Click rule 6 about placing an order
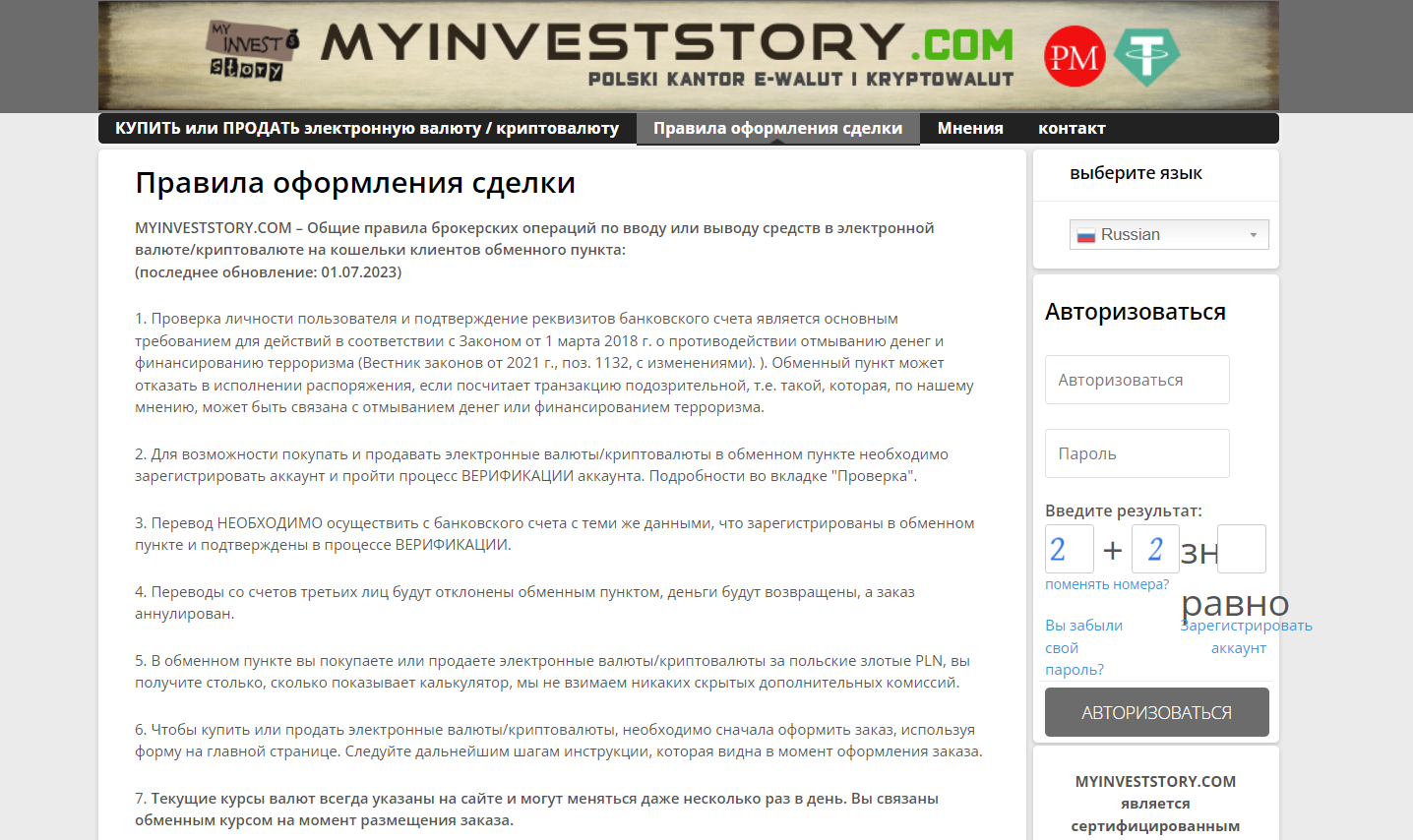 (559, 741)
